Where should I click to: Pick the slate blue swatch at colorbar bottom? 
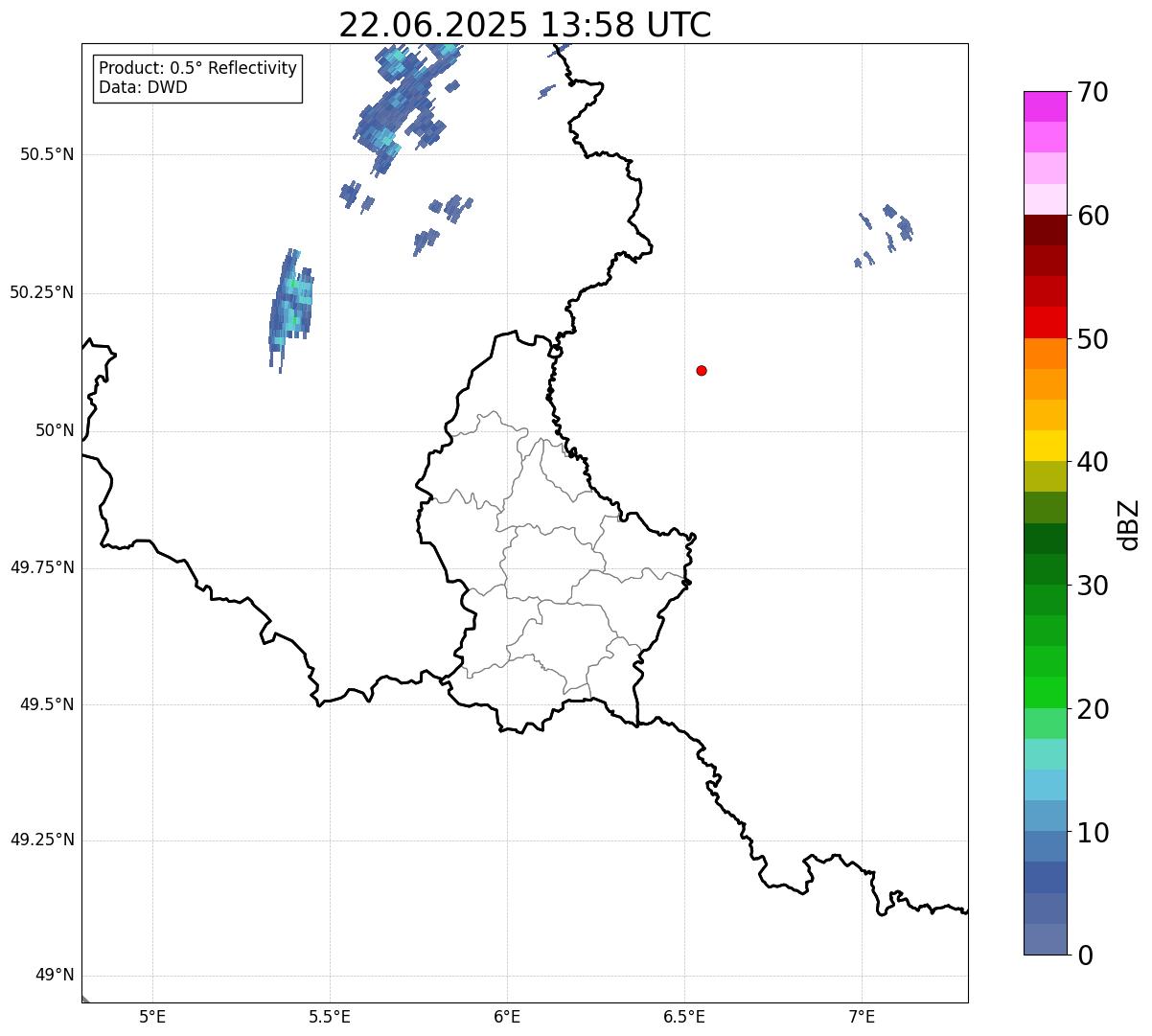1045,939
